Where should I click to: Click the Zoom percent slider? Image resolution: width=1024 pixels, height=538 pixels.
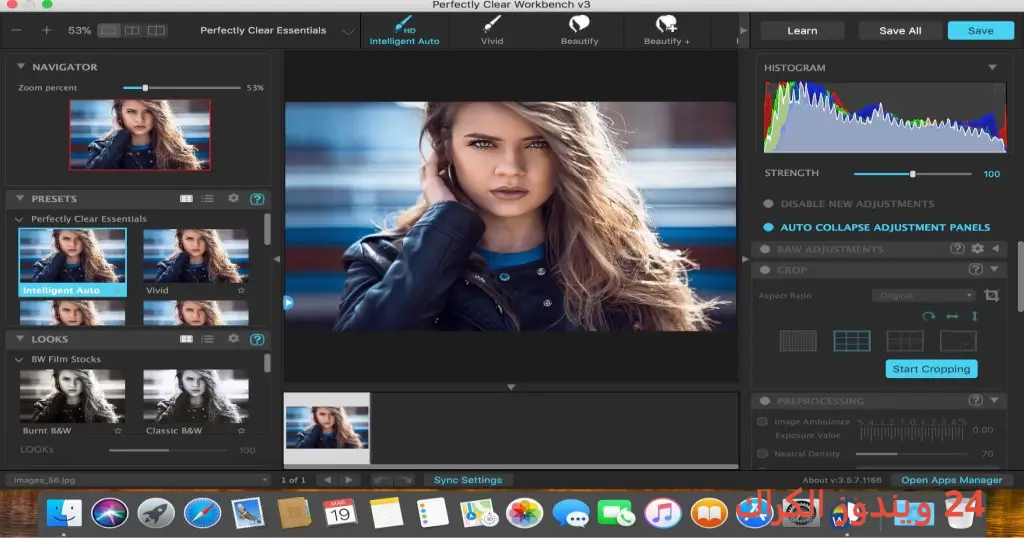(x=182, y=87)
